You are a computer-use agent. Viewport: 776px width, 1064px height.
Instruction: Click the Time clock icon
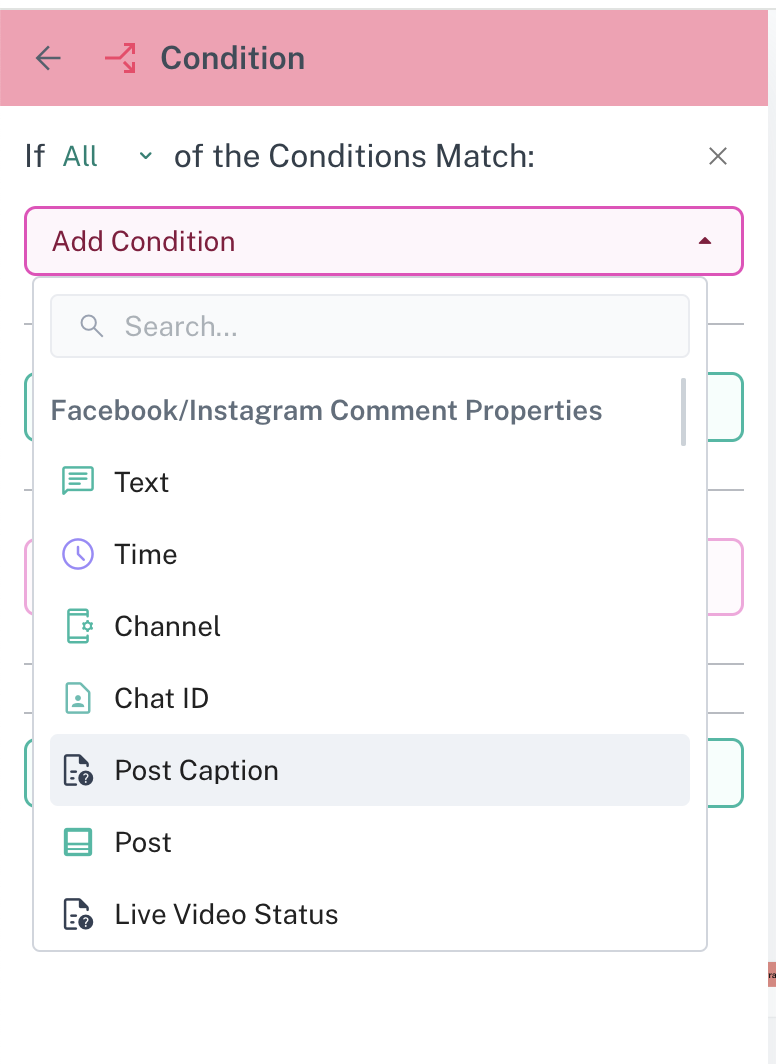[x=78, y=554]
